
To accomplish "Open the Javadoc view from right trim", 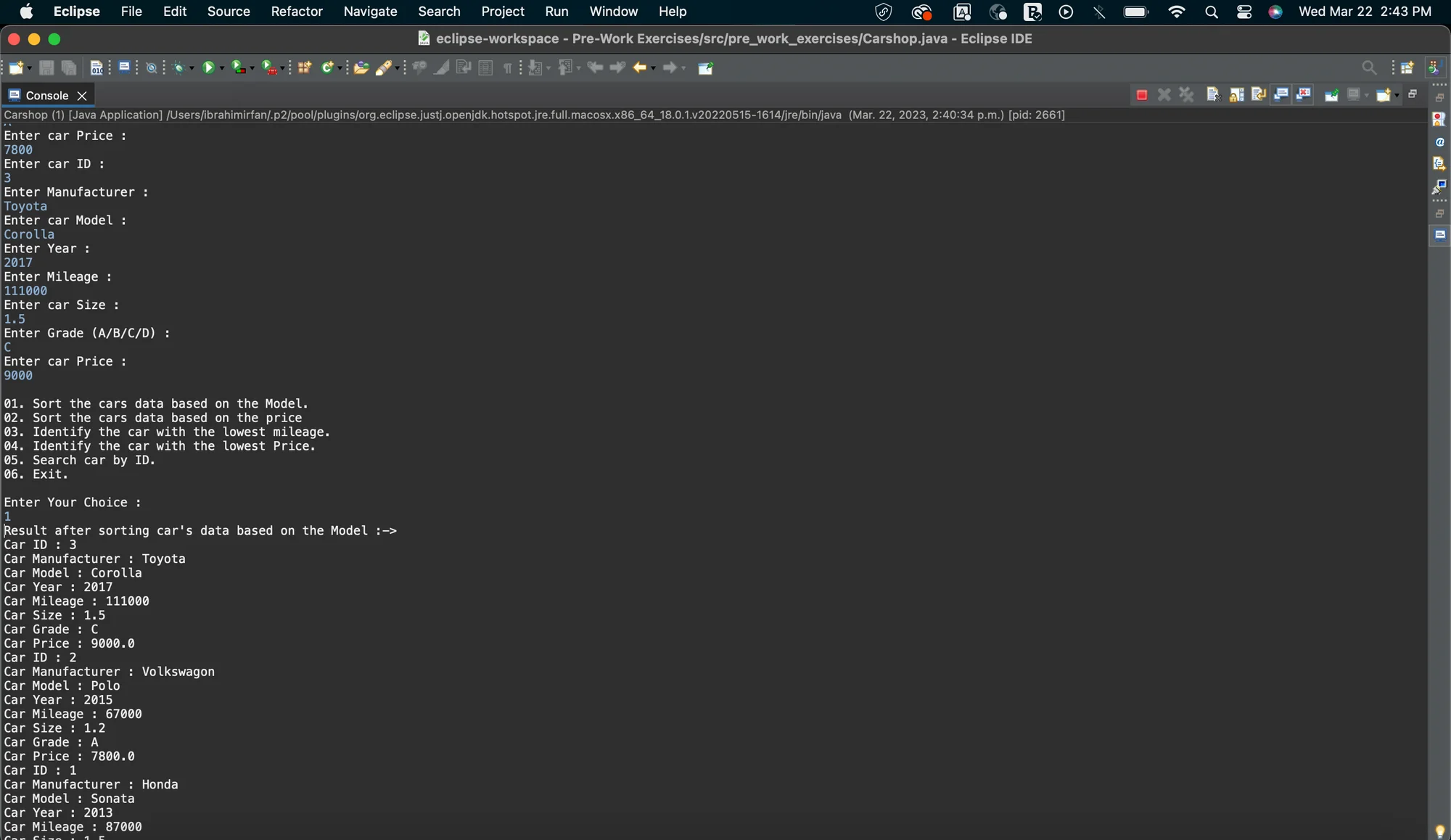I will coord(1439,142).
